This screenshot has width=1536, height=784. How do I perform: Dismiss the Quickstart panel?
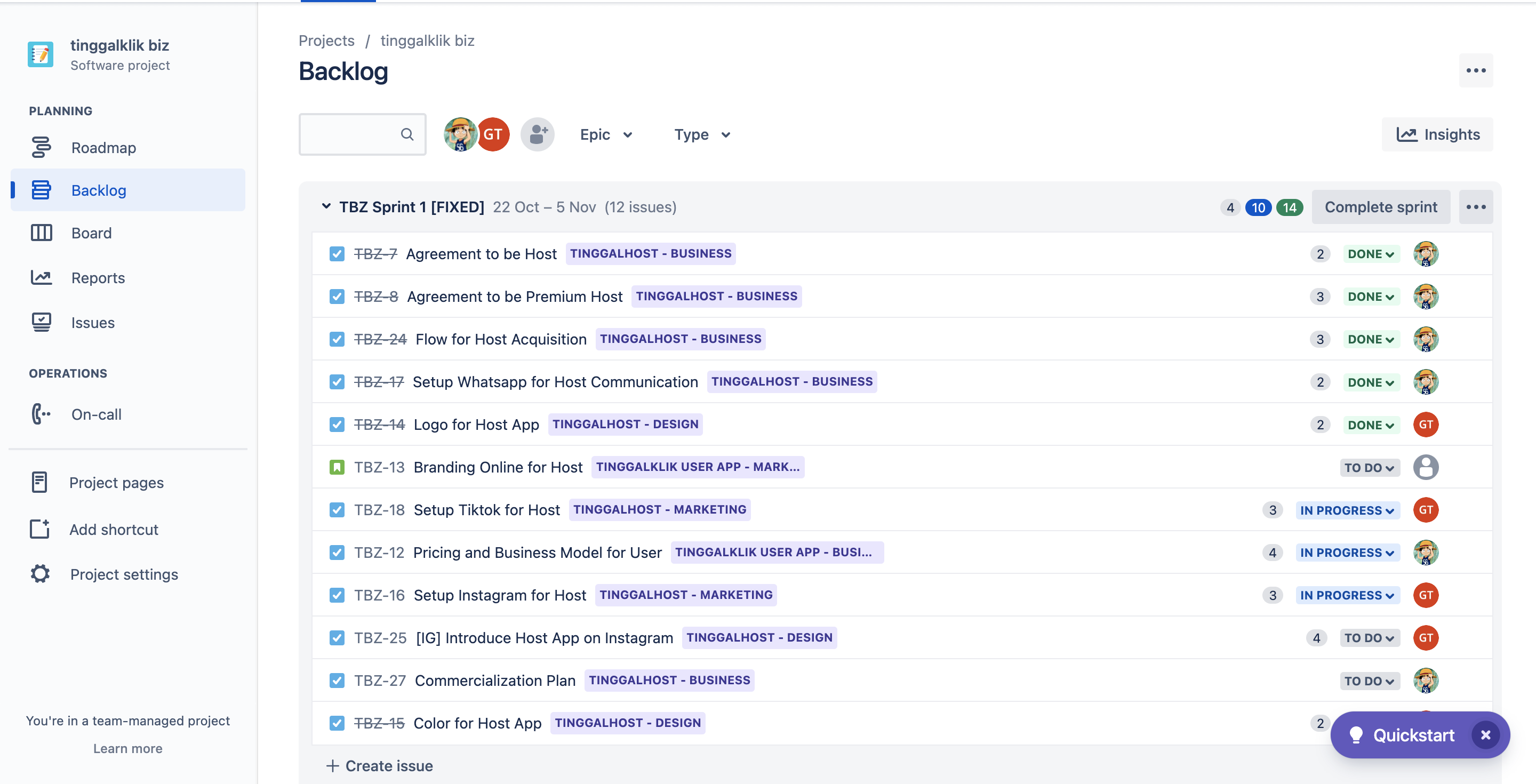(1485, 734)
